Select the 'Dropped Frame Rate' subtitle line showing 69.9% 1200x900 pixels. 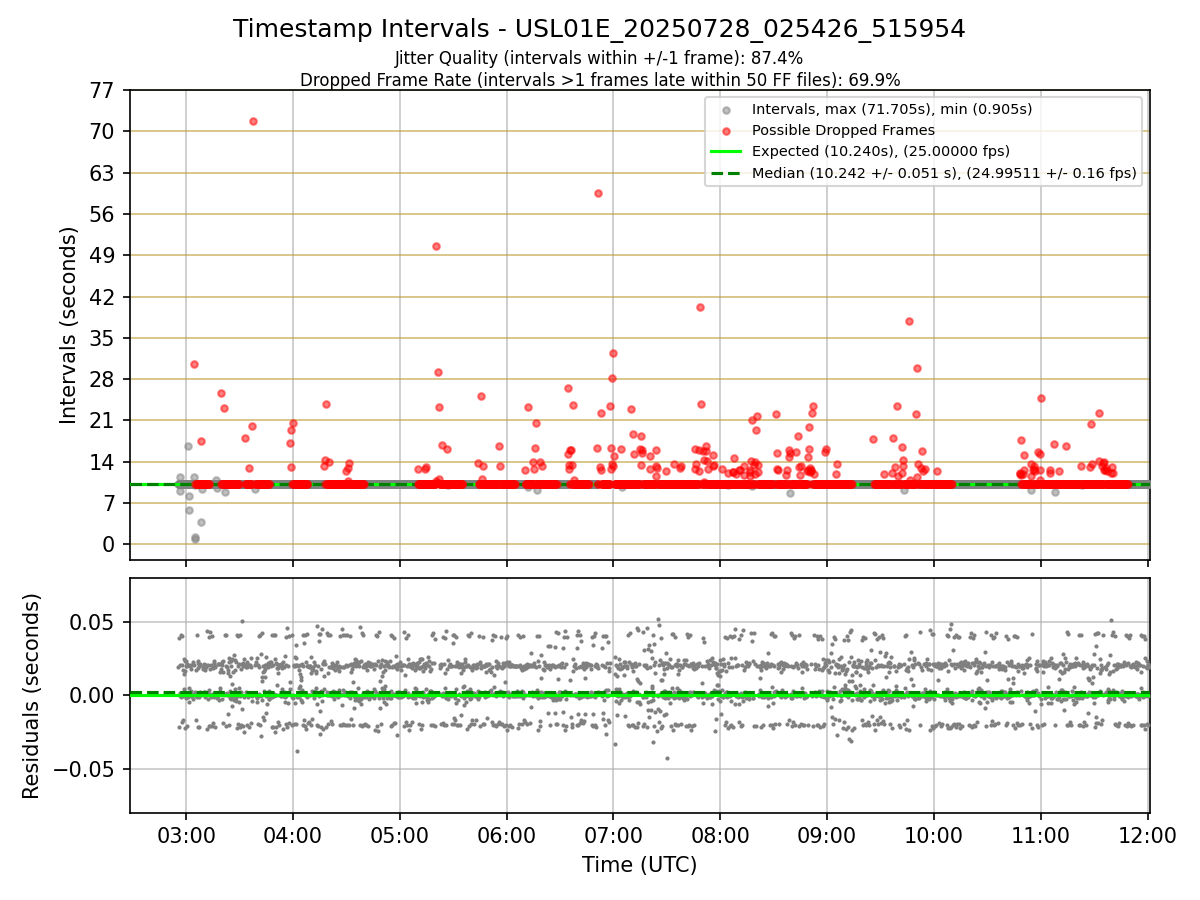click(600, 79)
